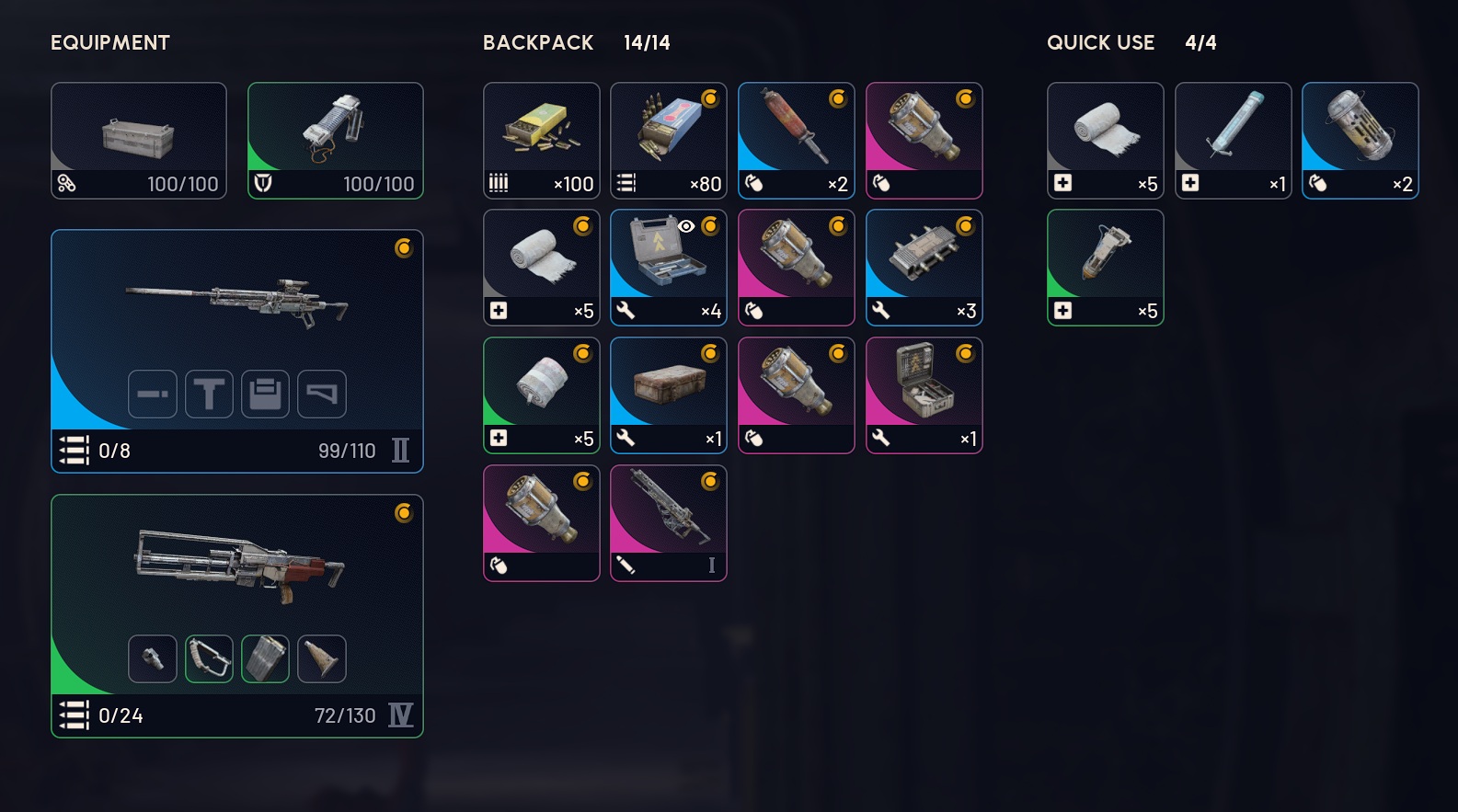Select the grey storage container equipment slot
Image resolution: width=1458 pixels, height=812 pixels.
(139, 141)
